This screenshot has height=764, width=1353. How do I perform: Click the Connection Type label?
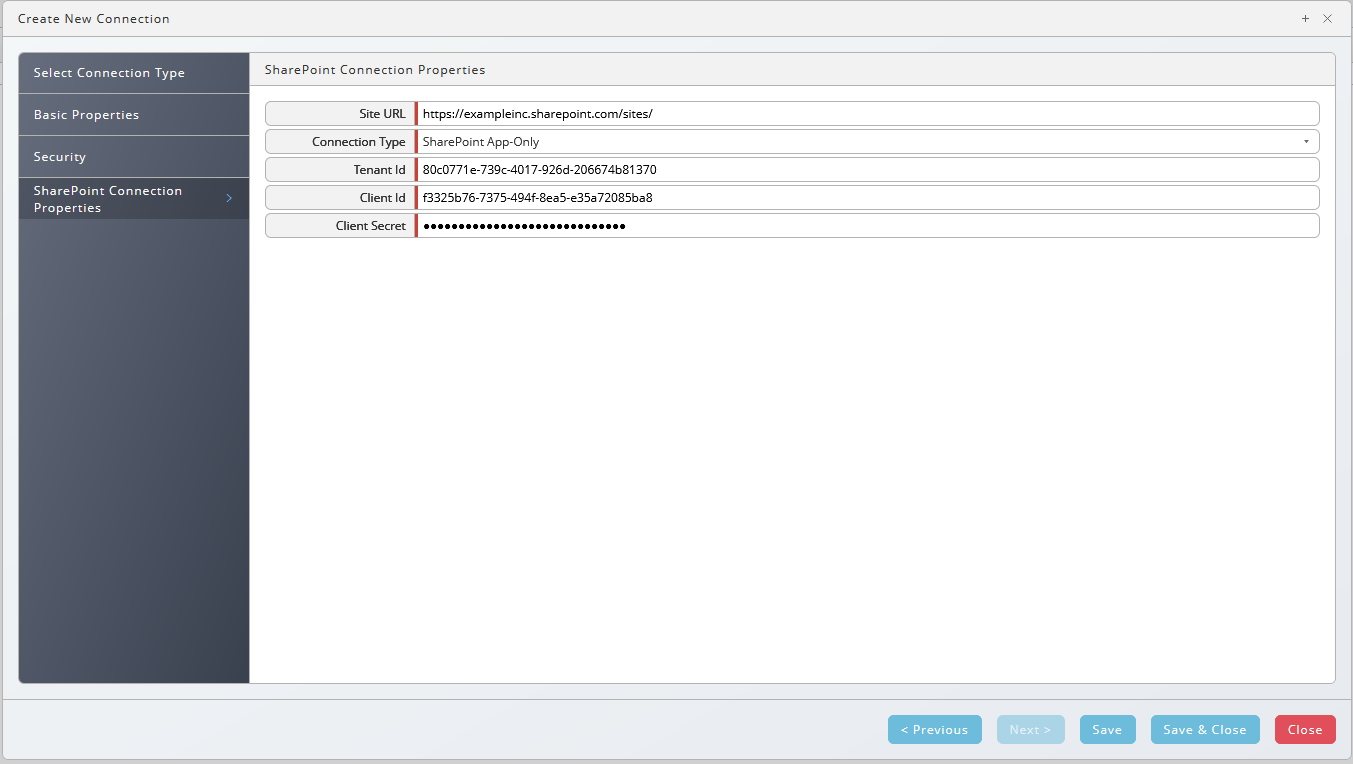point(359,142)
